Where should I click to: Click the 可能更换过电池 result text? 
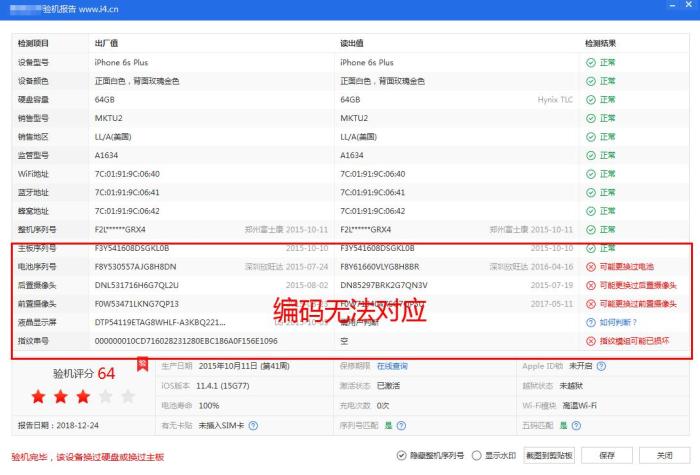tap(626, 267)
